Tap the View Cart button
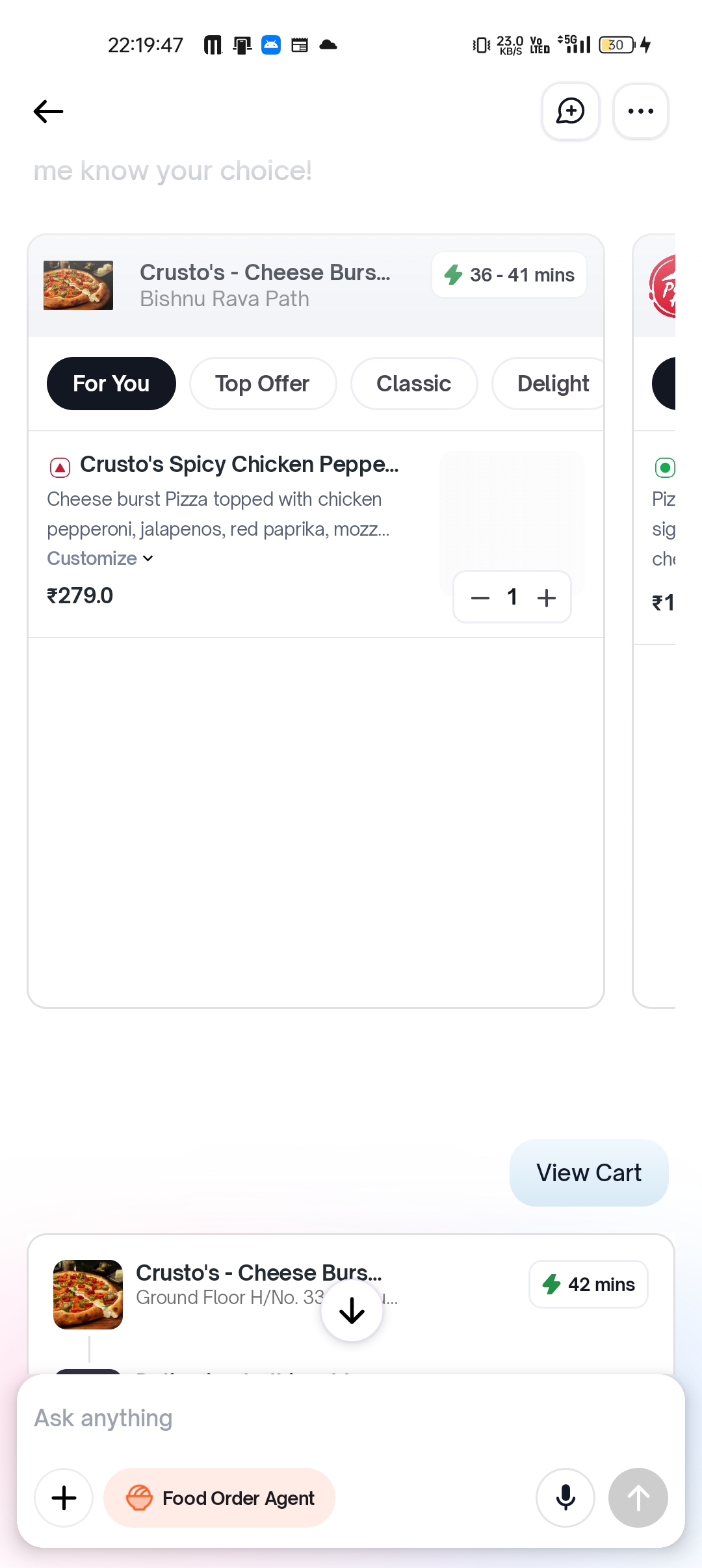Image resolution: width=702 pixels, height=1568 pixels. [x=588, y=1173]
